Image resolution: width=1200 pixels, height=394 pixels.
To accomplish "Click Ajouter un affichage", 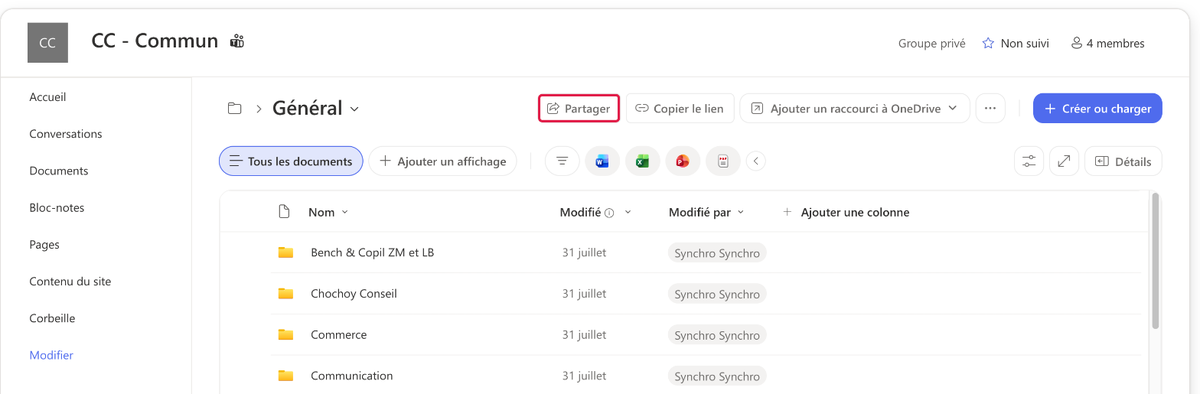I will click(443, 161).
